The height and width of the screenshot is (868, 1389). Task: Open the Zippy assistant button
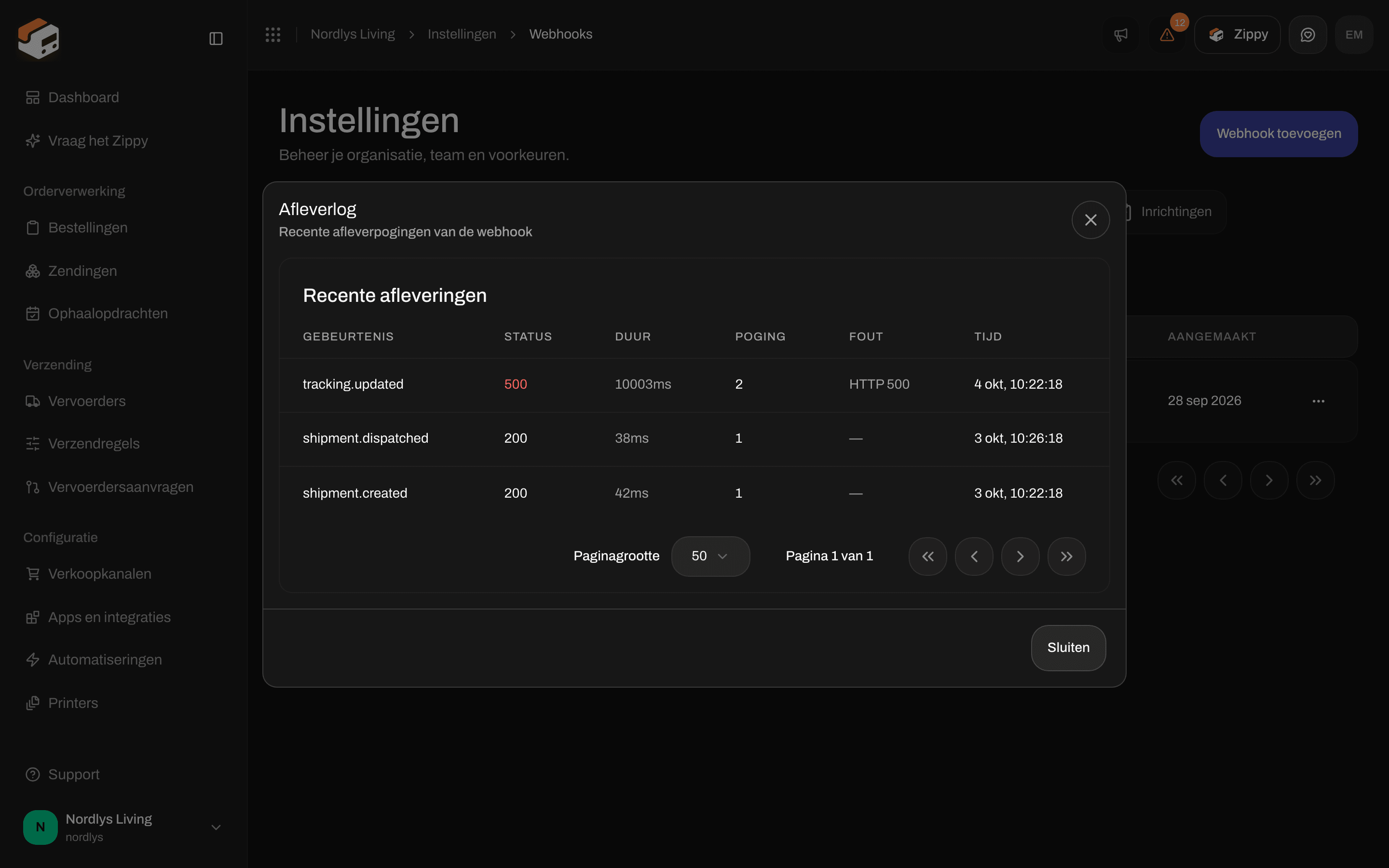tap(1238, 35)
